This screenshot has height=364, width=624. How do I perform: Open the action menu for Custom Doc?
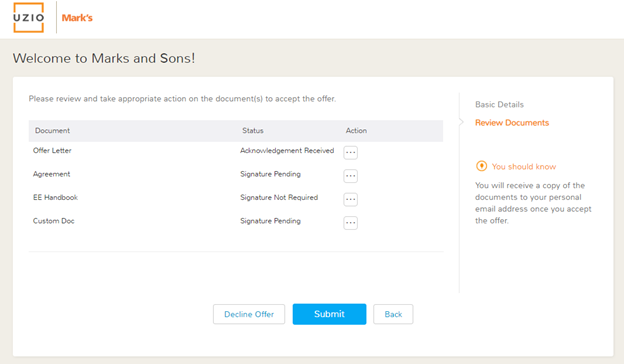(350, 223)
